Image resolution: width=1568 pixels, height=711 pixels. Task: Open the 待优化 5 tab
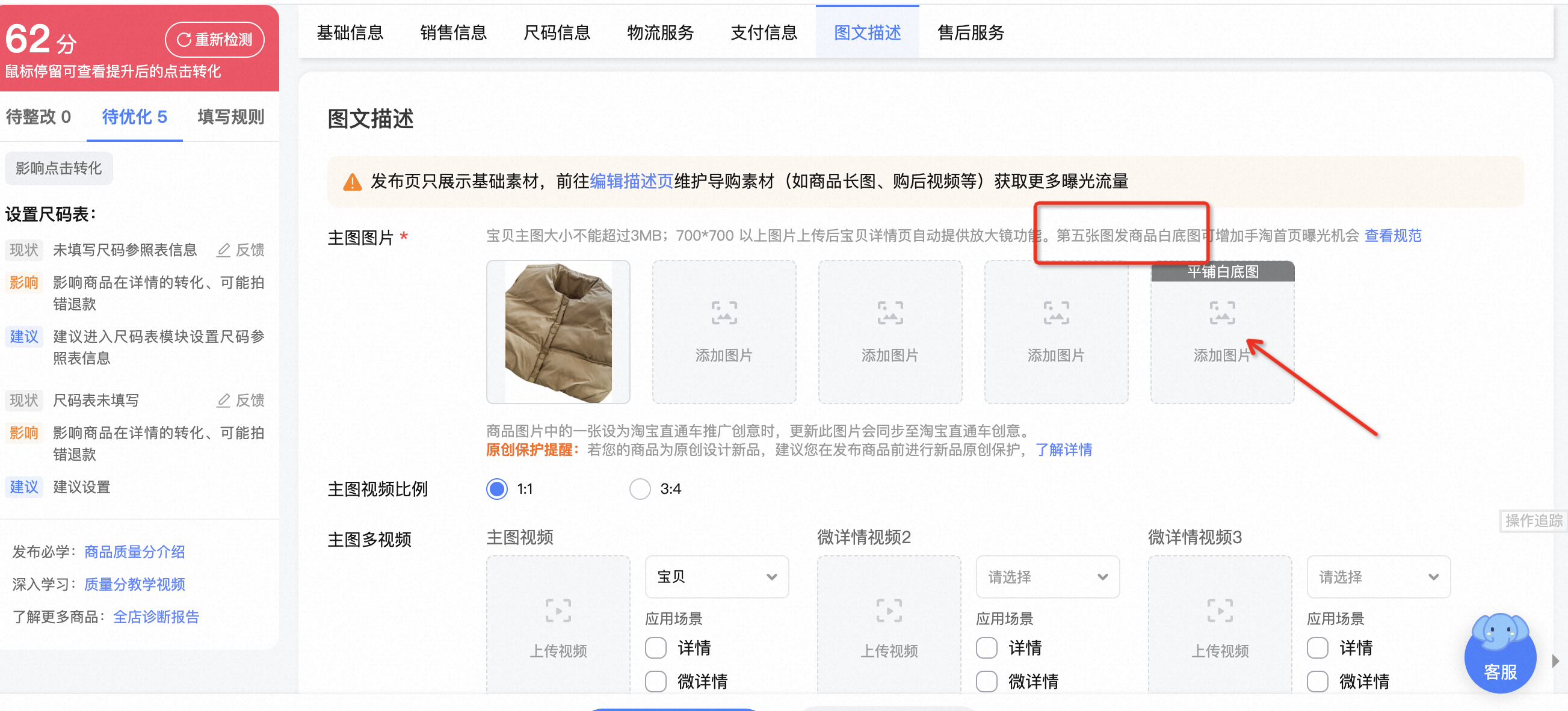[x=135, y=117]
